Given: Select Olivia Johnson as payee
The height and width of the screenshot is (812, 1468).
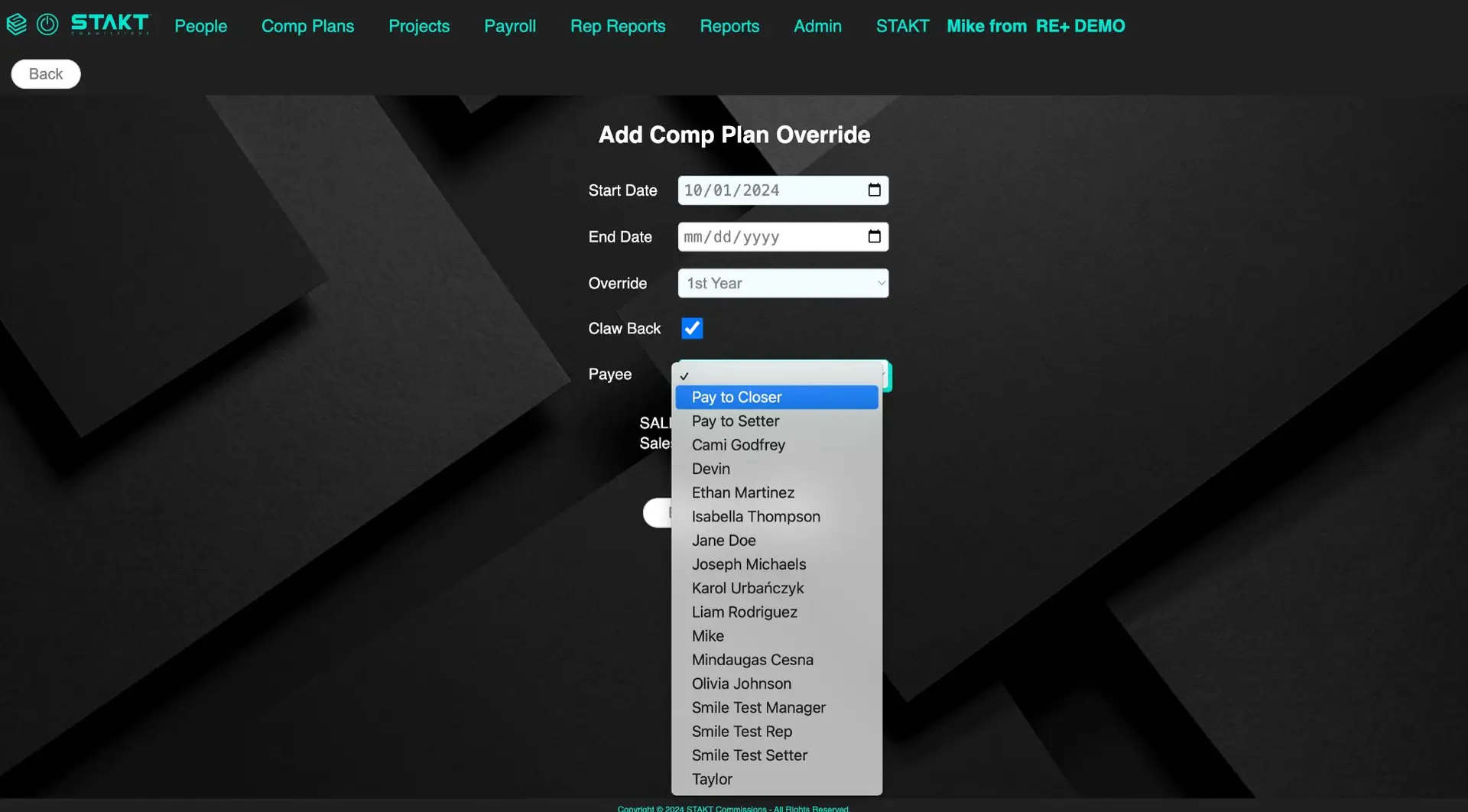Looking at the screenshot, I should pos(777,684).
